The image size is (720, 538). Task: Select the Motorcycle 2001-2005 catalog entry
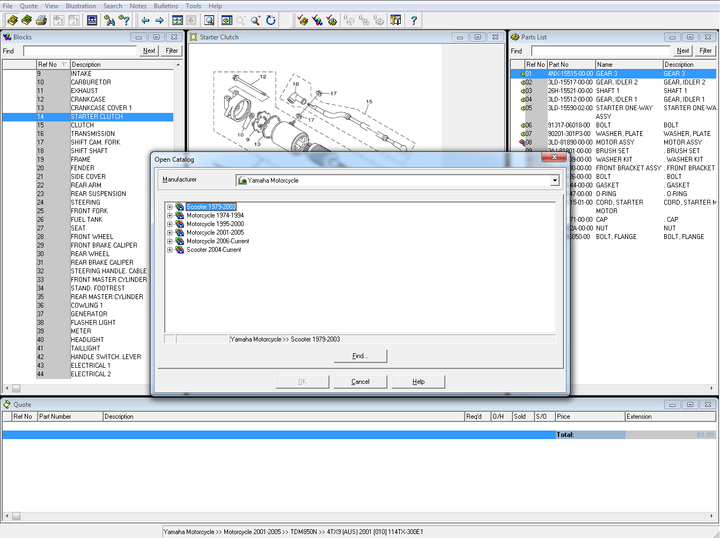tap(215, 233)
